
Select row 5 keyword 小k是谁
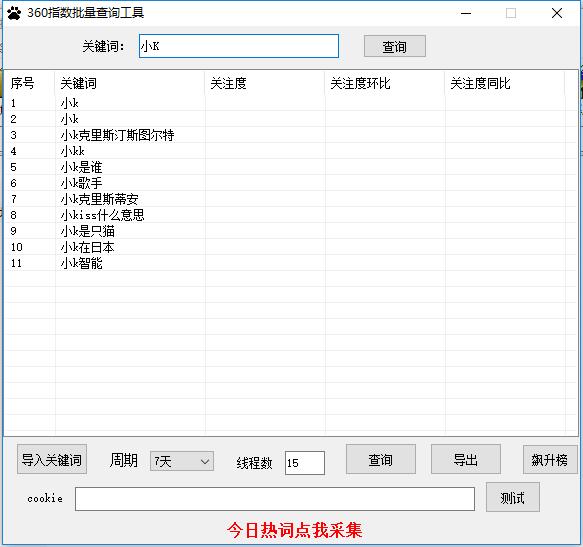tap(81, 167)
